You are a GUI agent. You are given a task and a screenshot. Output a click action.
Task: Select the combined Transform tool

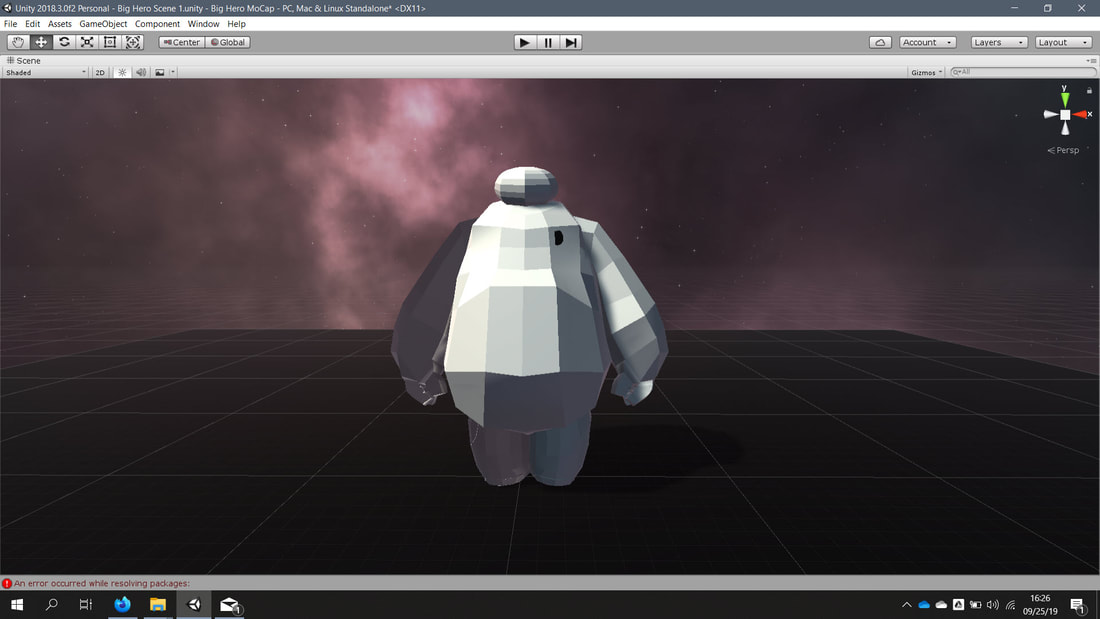pyautogui.click(x=133, y=42)
